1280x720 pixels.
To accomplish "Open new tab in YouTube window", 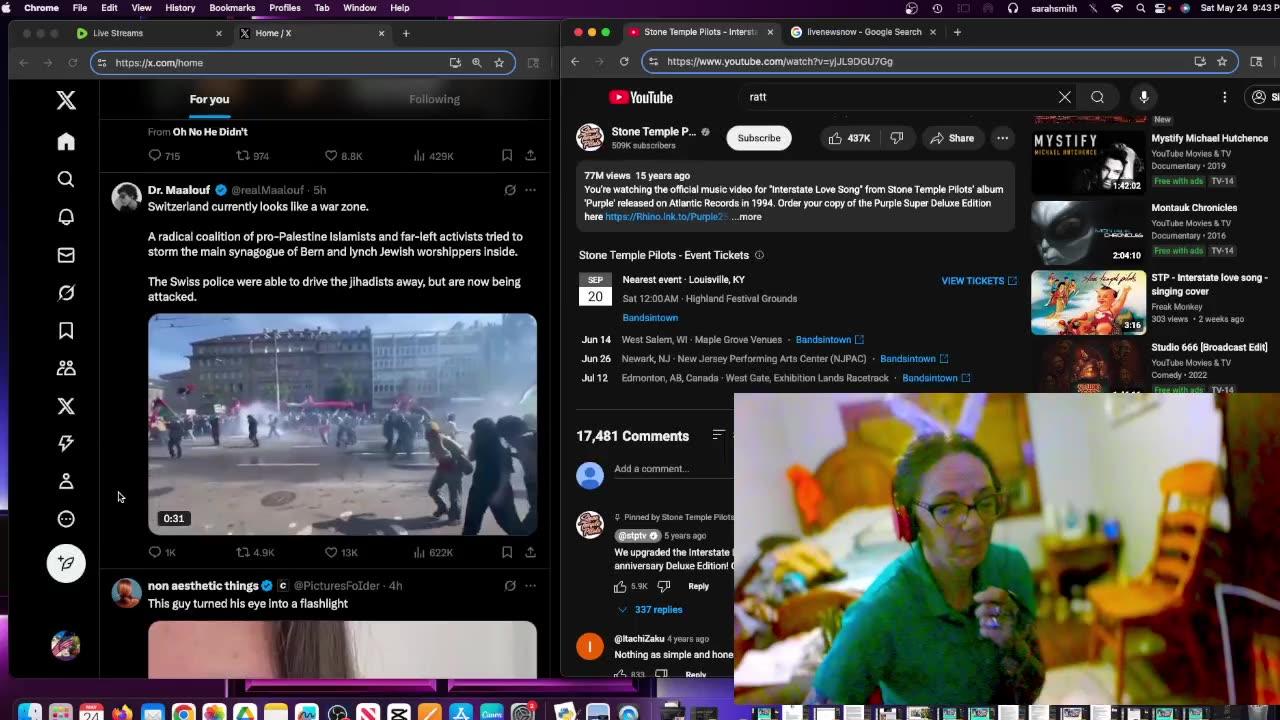I will pyautogui.click(x=957, y=32).
